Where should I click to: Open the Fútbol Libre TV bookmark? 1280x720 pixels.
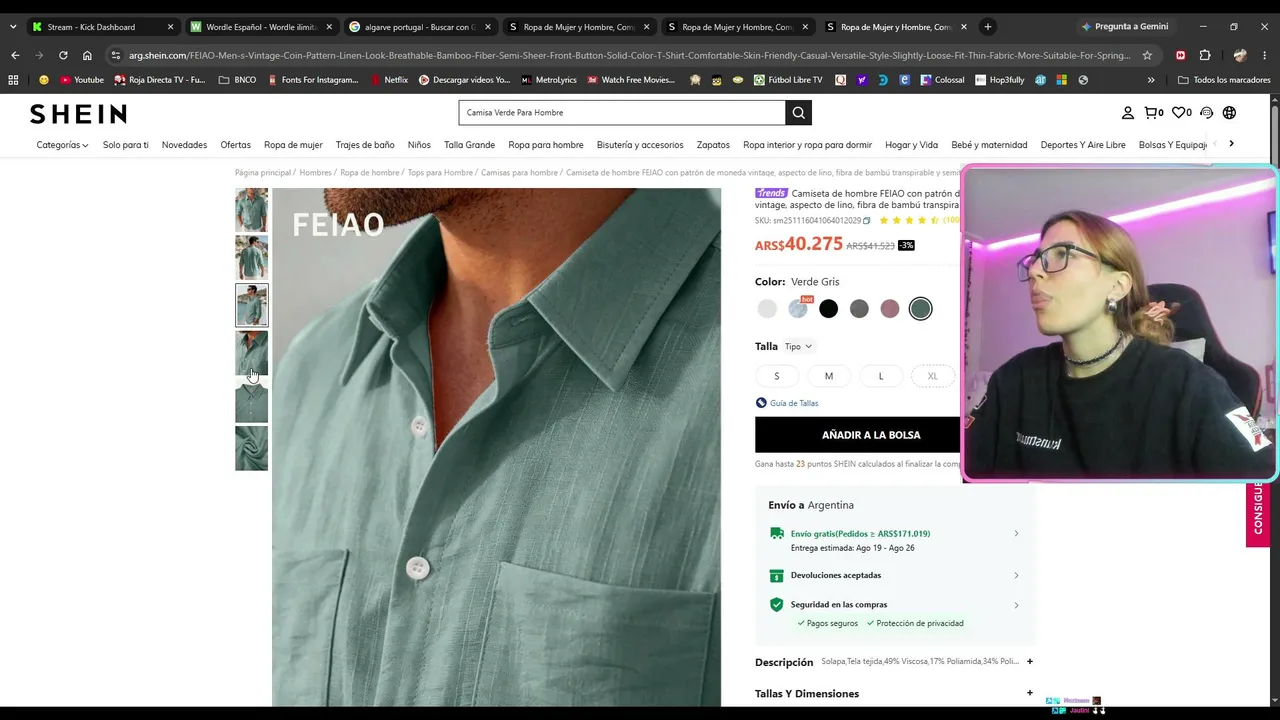click(788, 80)
